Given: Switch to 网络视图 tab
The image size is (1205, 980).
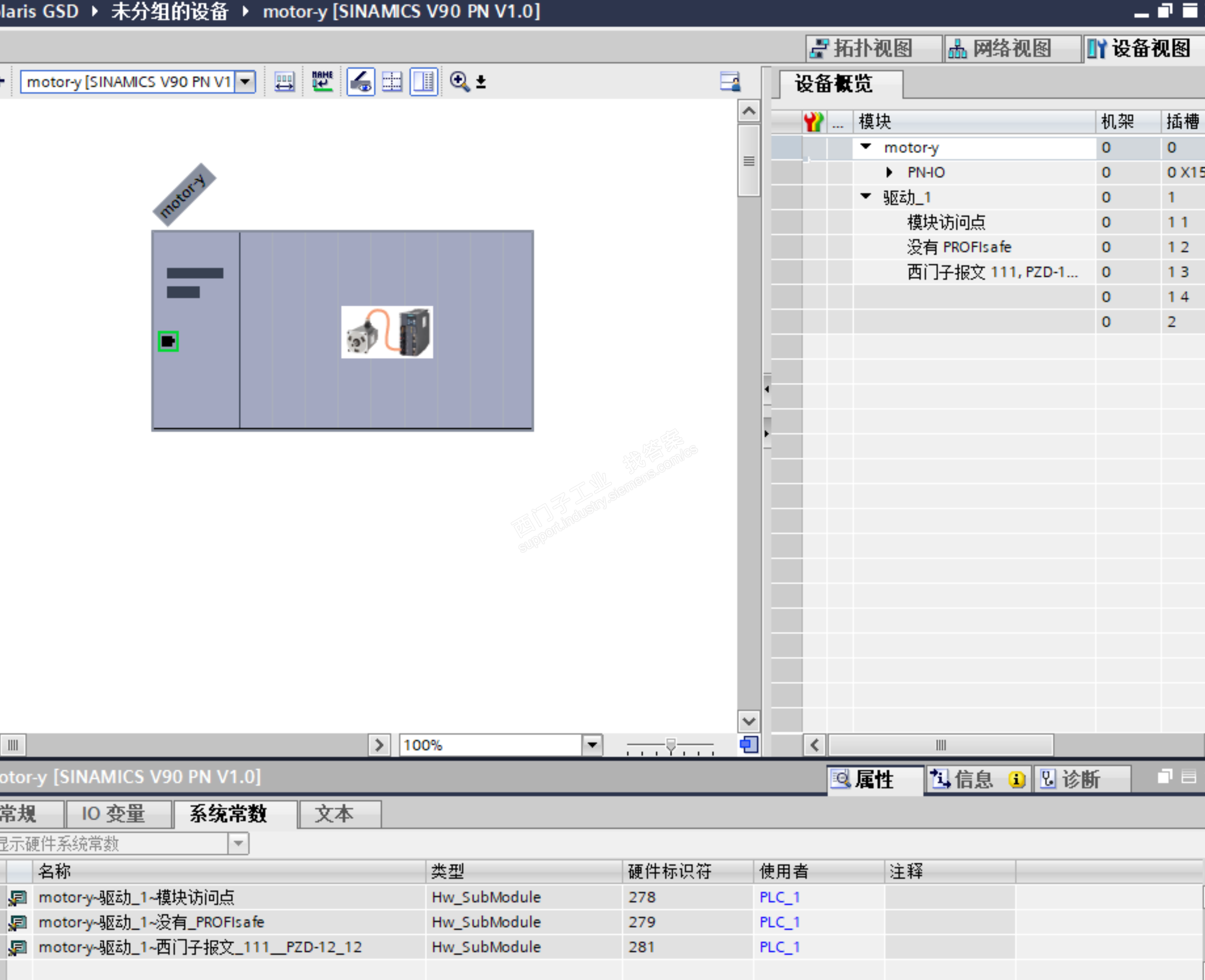Looking at the screenshot, I should (1010, 49).
